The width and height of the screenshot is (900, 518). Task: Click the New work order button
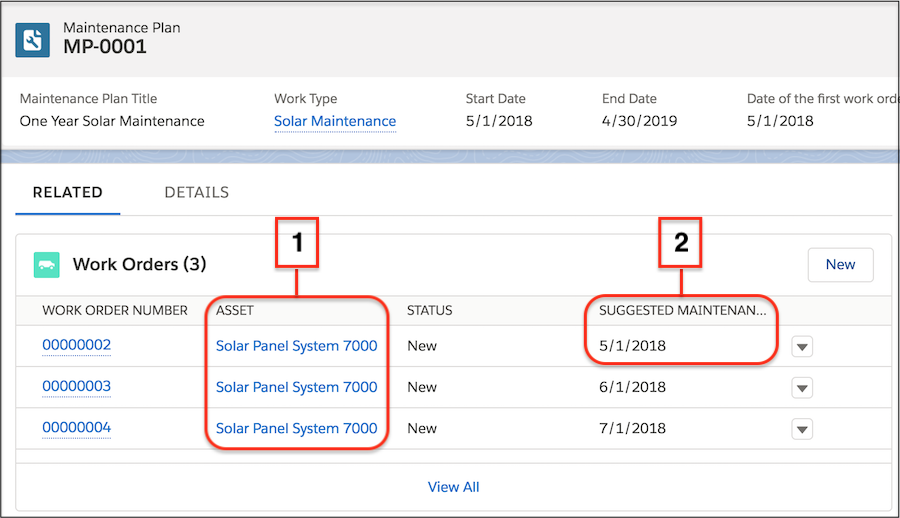tap(840, 265)
